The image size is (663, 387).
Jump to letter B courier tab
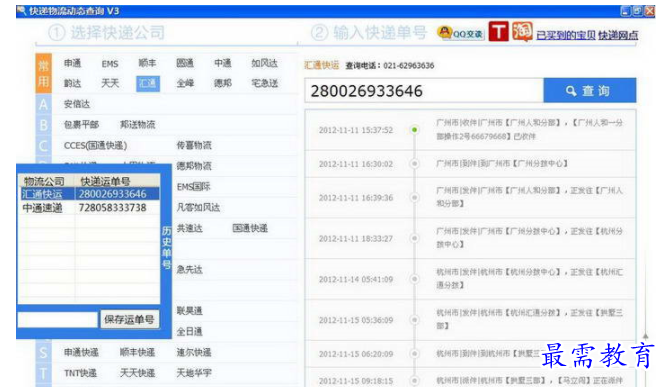(44, 125)
